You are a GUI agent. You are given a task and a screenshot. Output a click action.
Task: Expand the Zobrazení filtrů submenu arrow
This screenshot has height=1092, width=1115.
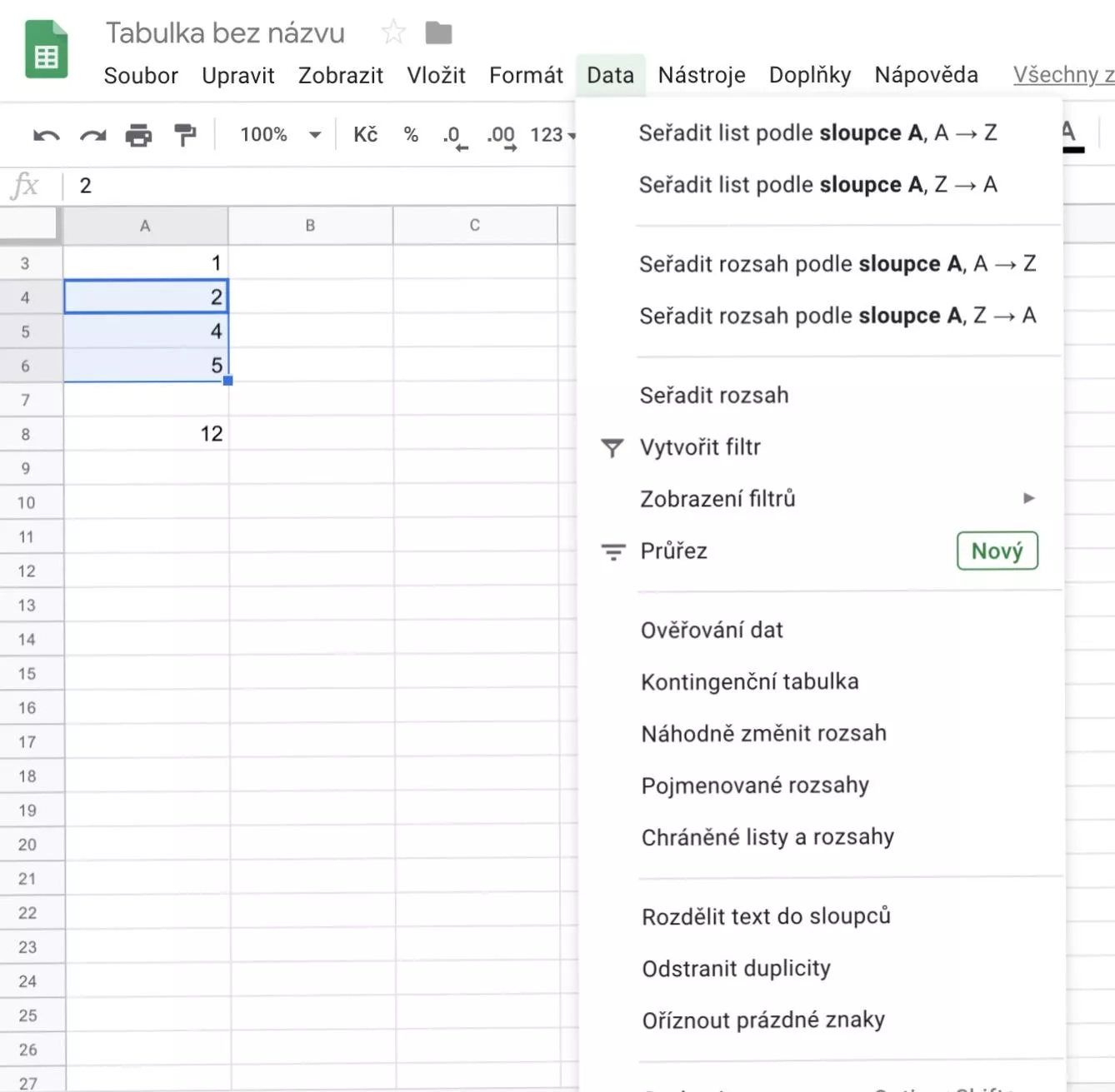pos(1029,498)
